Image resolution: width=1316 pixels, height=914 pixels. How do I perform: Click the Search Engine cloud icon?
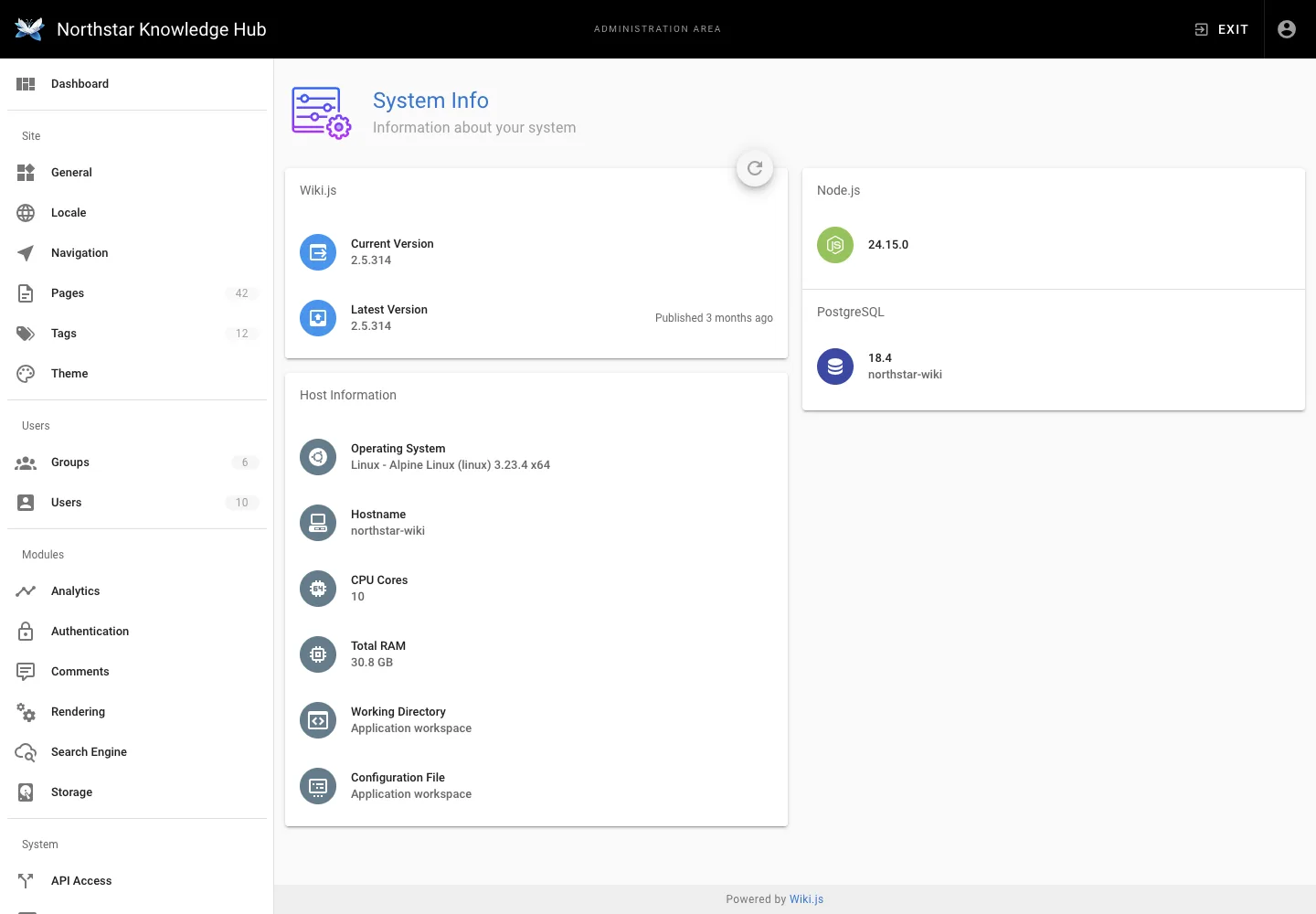(26, 752)
